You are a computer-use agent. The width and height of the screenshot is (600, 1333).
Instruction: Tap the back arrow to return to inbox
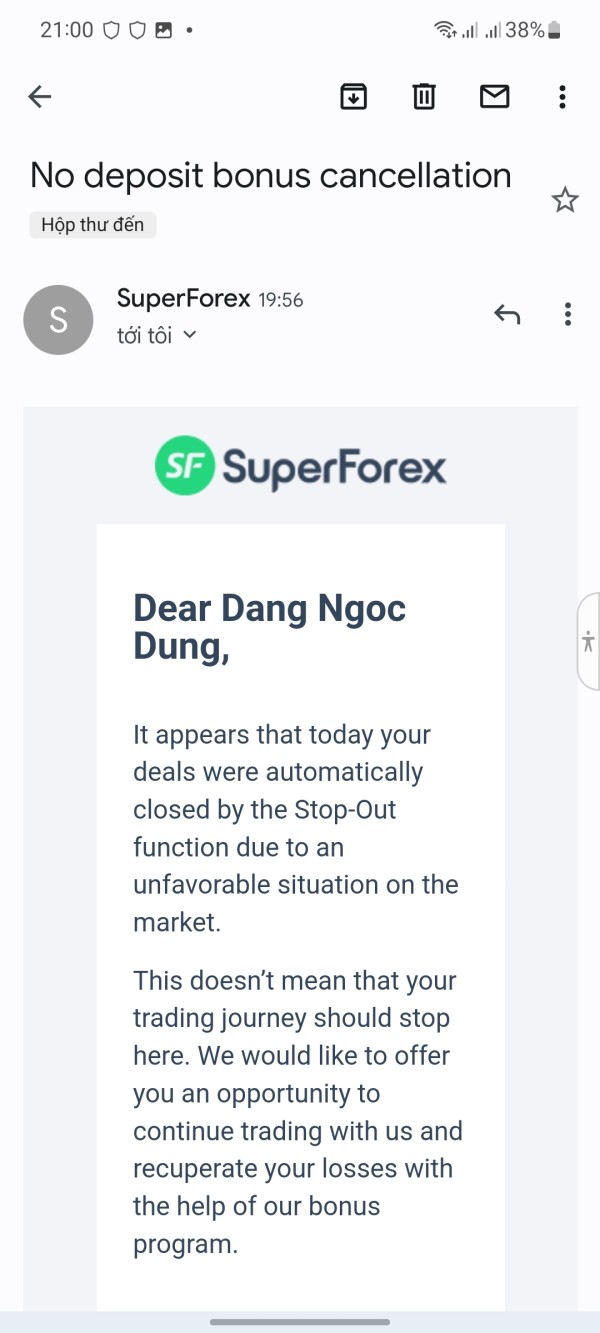tap(39, 96)
